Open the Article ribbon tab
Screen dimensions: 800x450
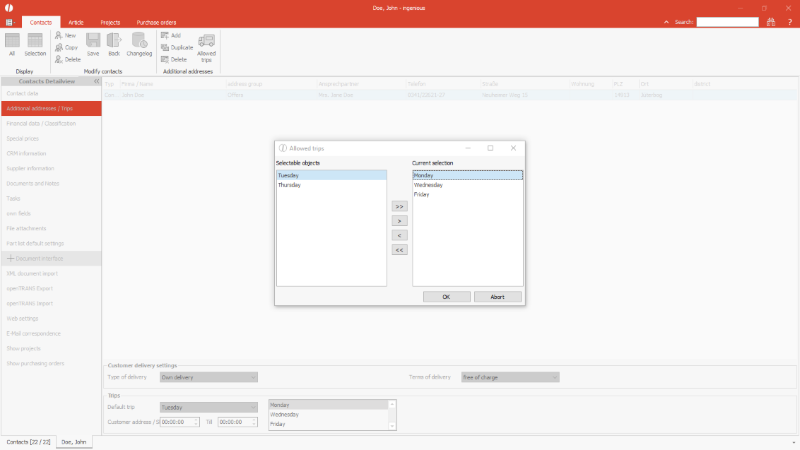coord(78,21)
